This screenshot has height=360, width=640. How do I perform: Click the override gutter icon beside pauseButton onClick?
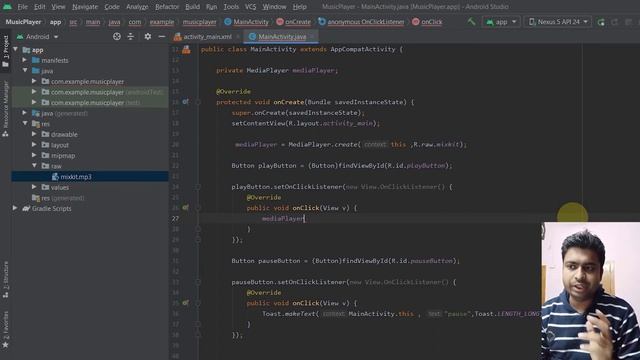click(x=186, y=303)
